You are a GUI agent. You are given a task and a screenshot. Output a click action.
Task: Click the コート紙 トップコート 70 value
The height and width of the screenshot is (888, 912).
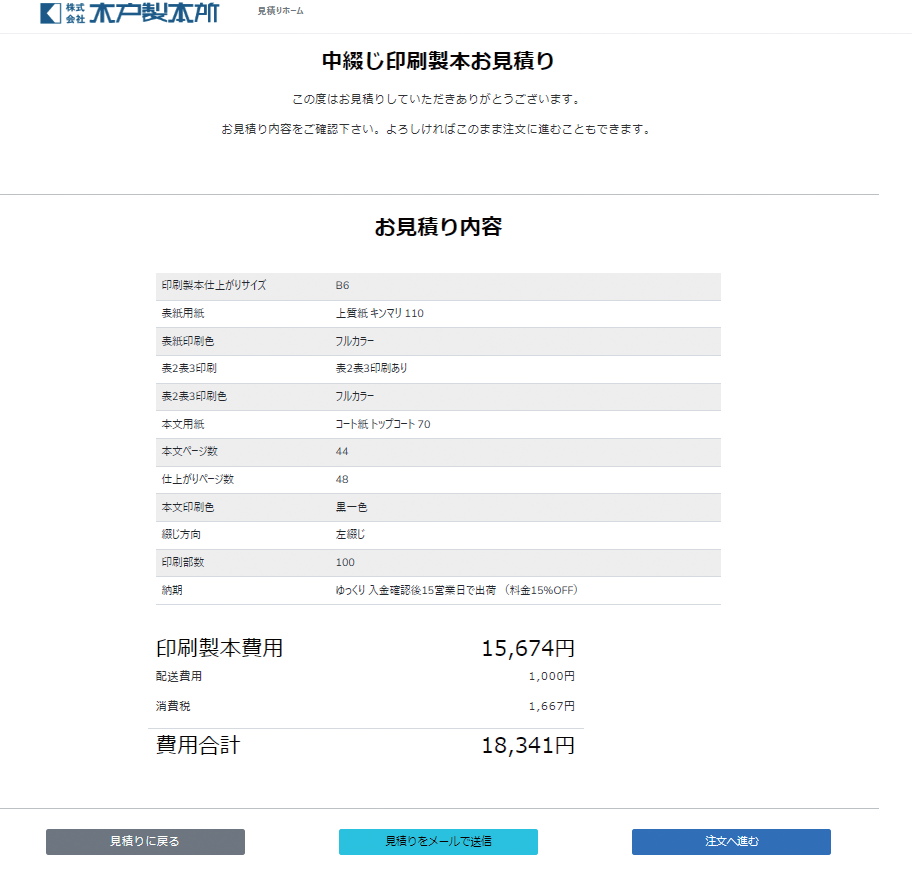tap(383, 425)
